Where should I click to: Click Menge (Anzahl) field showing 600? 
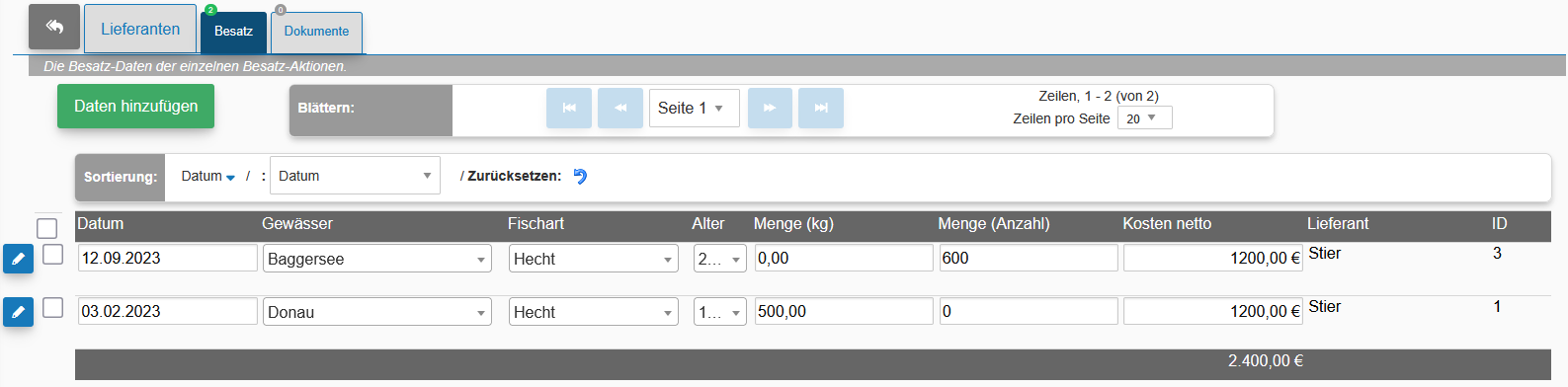coord(1029,258)
